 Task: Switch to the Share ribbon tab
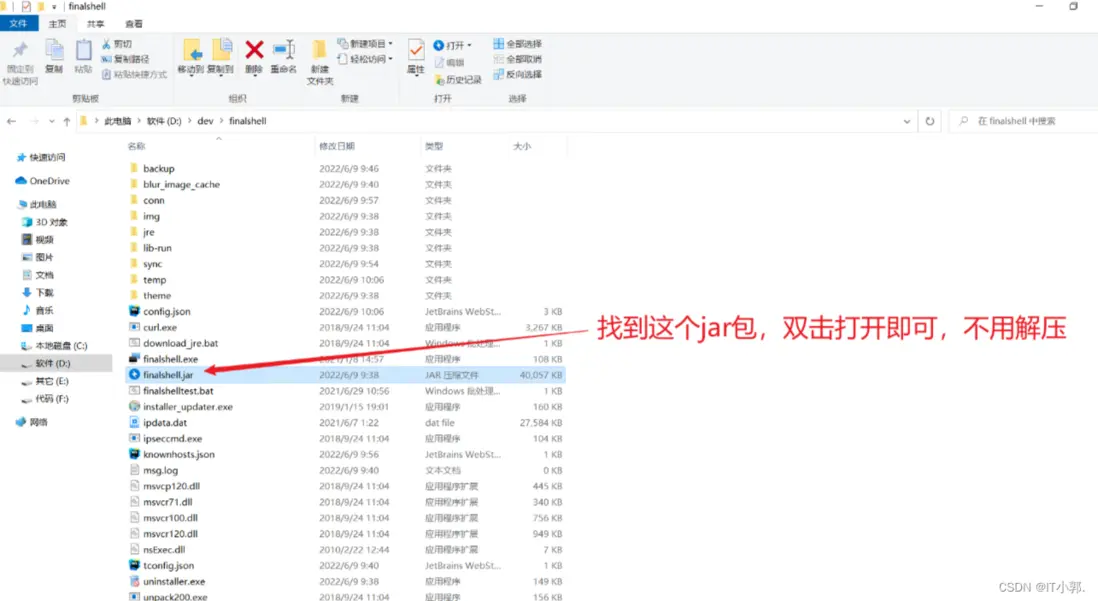[95, 24]
